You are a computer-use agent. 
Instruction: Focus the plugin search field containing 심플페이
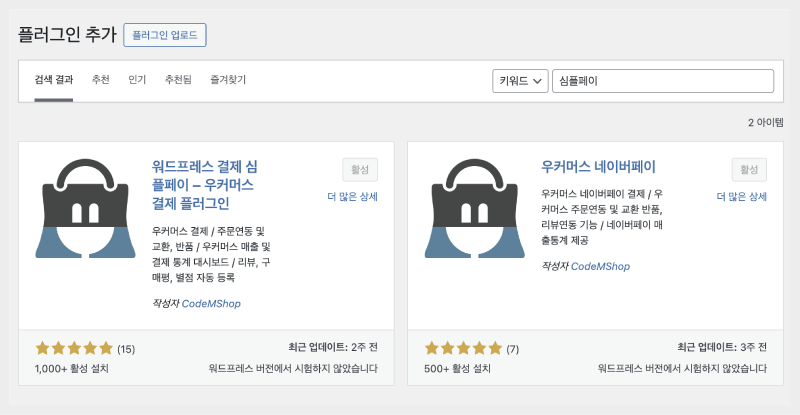pyautogui.click(x=662, y=81)
